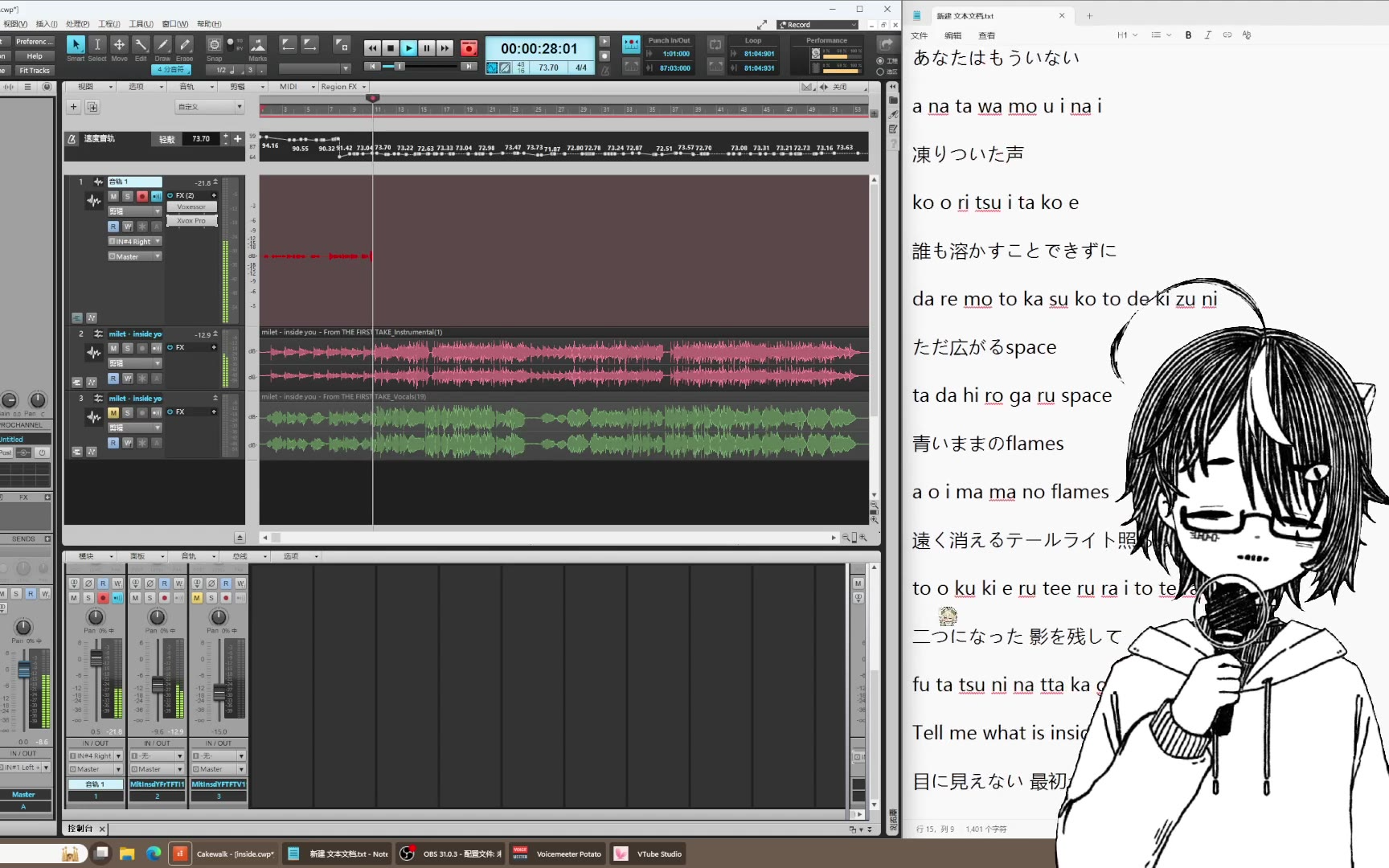Toggle italic in the Notepad toolbar
1389x868 pixels.
1207,35
